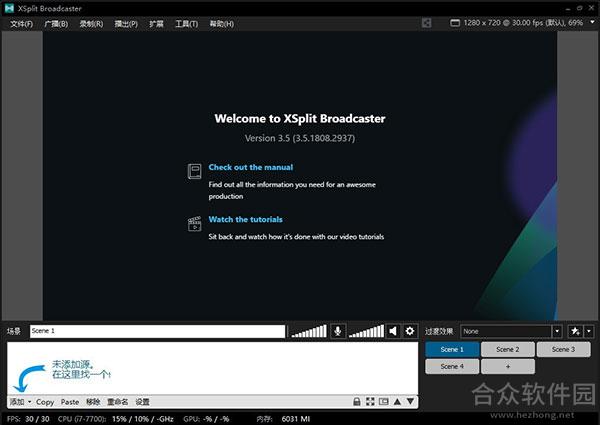The height and width of the screenshot is (425, 600).
Task: Adjust the speaker volume bar
Action: pos(366,331)
